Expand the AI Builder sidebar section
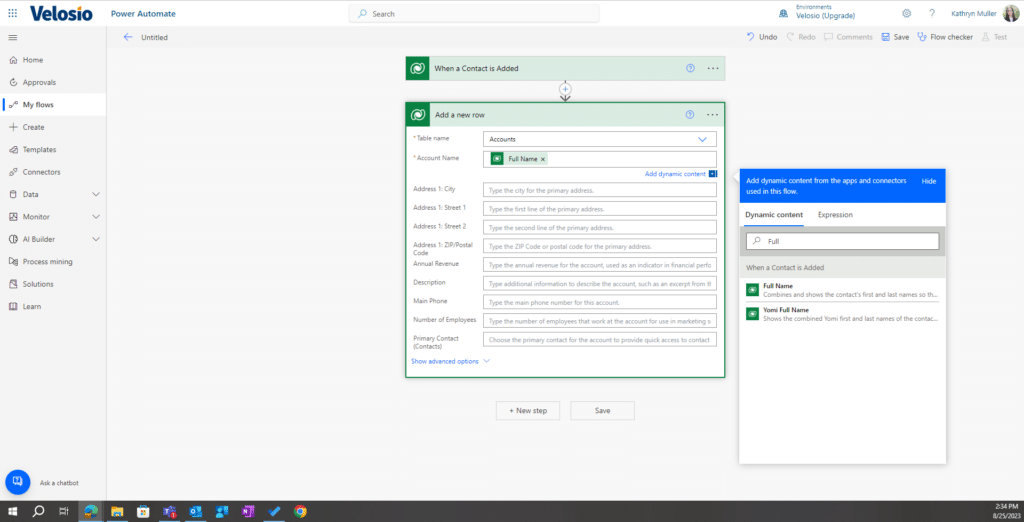Screen dimensions: 1024x522 [96, 239]
